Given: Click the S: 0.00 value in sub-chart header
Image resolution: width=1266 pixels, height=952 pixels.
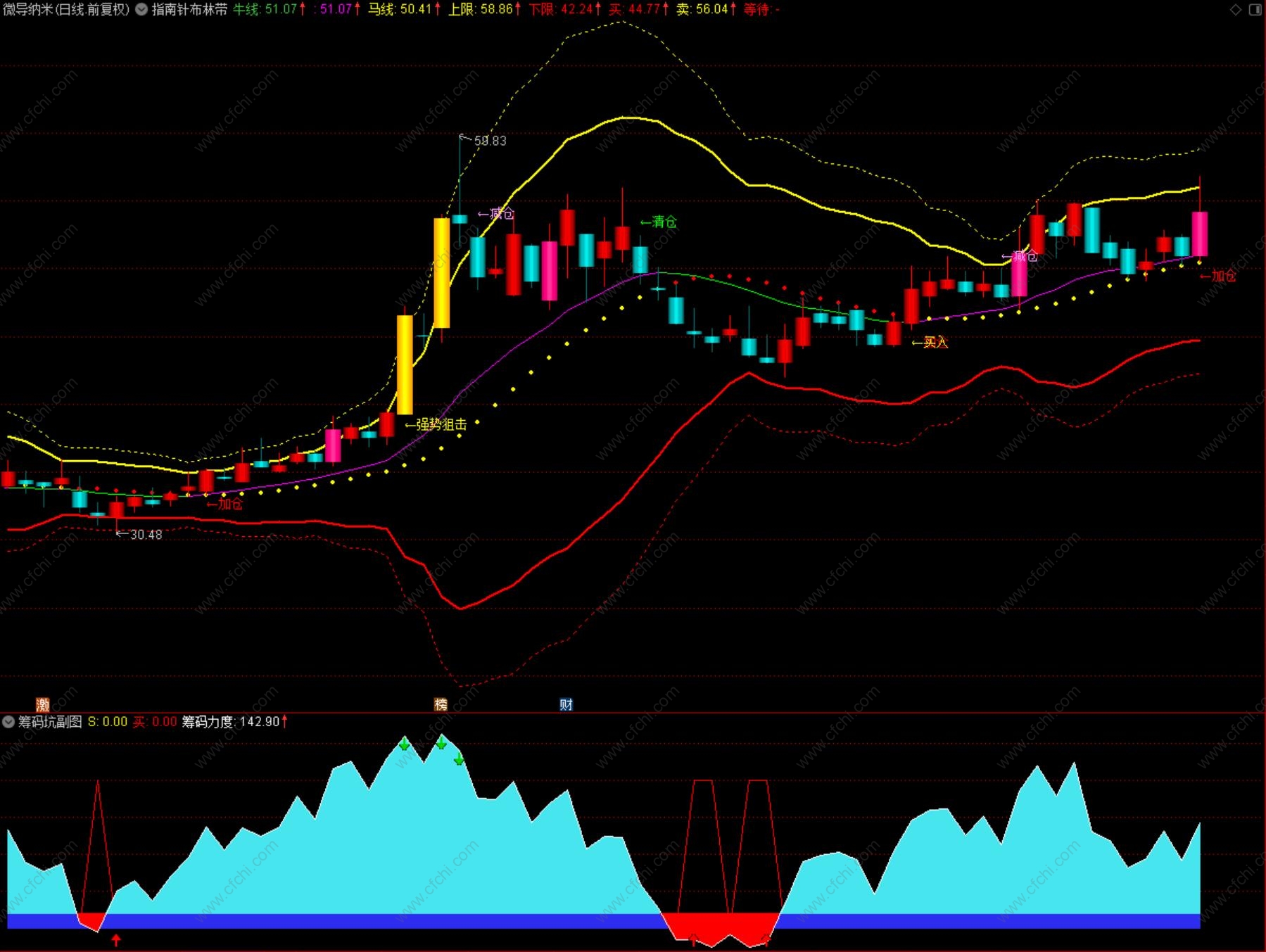Looking at the screenshot, I should tap(108, 722).
